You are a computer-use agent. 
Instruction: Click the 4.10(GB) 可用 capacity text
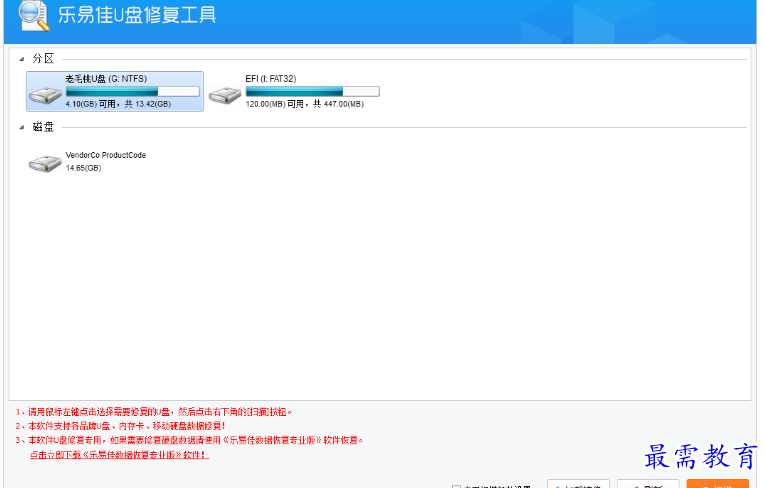click(x=118, y=104)
